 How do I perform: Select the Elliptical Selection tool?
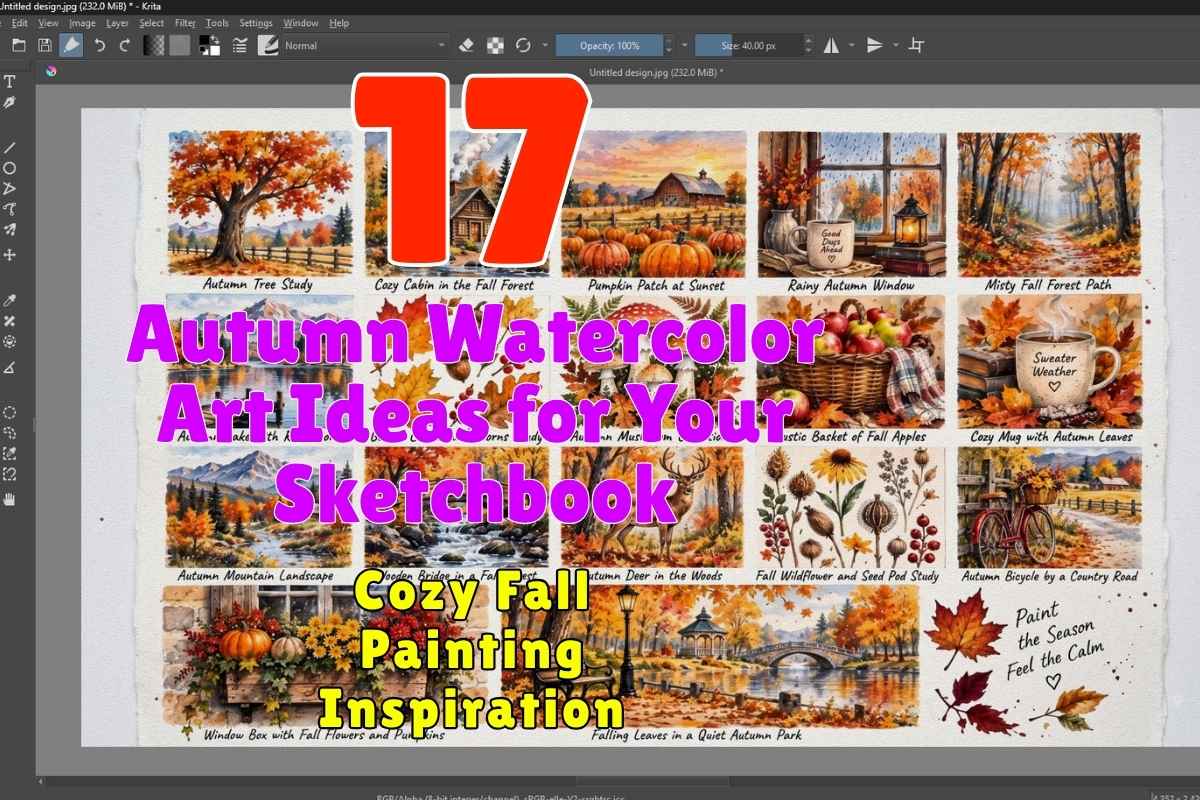(x=10, y=412)
